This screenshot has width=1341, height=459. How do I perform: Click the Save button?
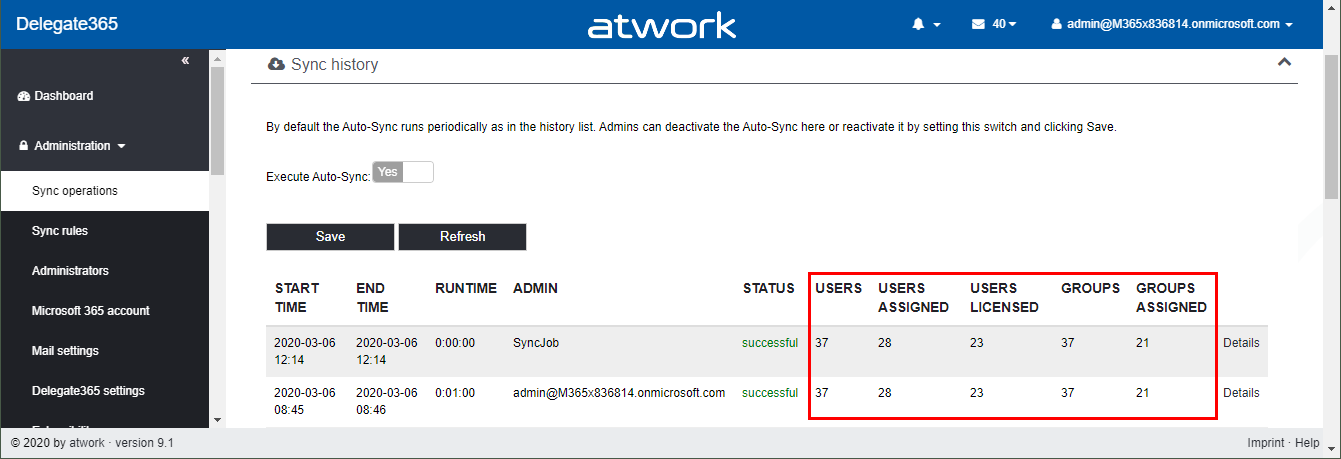click(330, 237)
